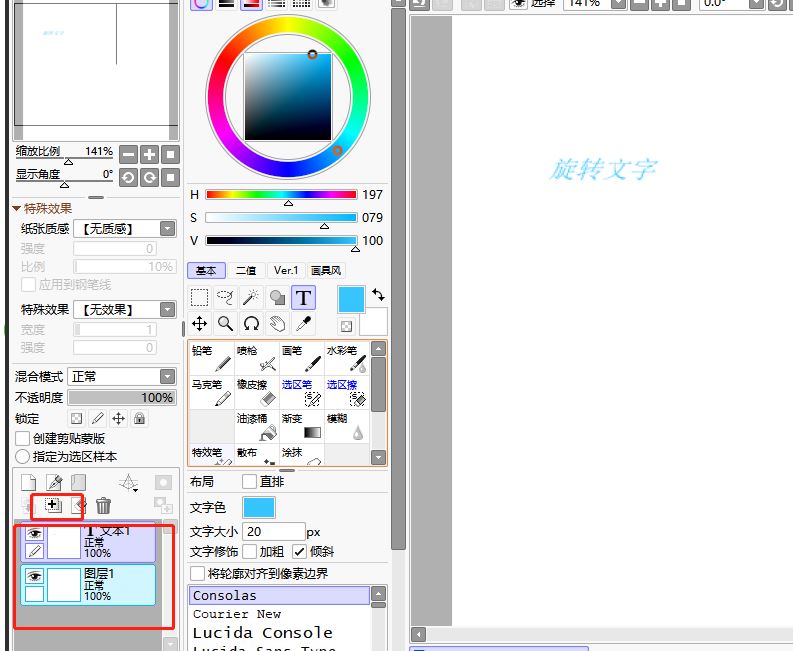Image resolution: width=793 pixels, height=651 pixels.
Task: Select the eyedropper tool
Action: (303, 324)
